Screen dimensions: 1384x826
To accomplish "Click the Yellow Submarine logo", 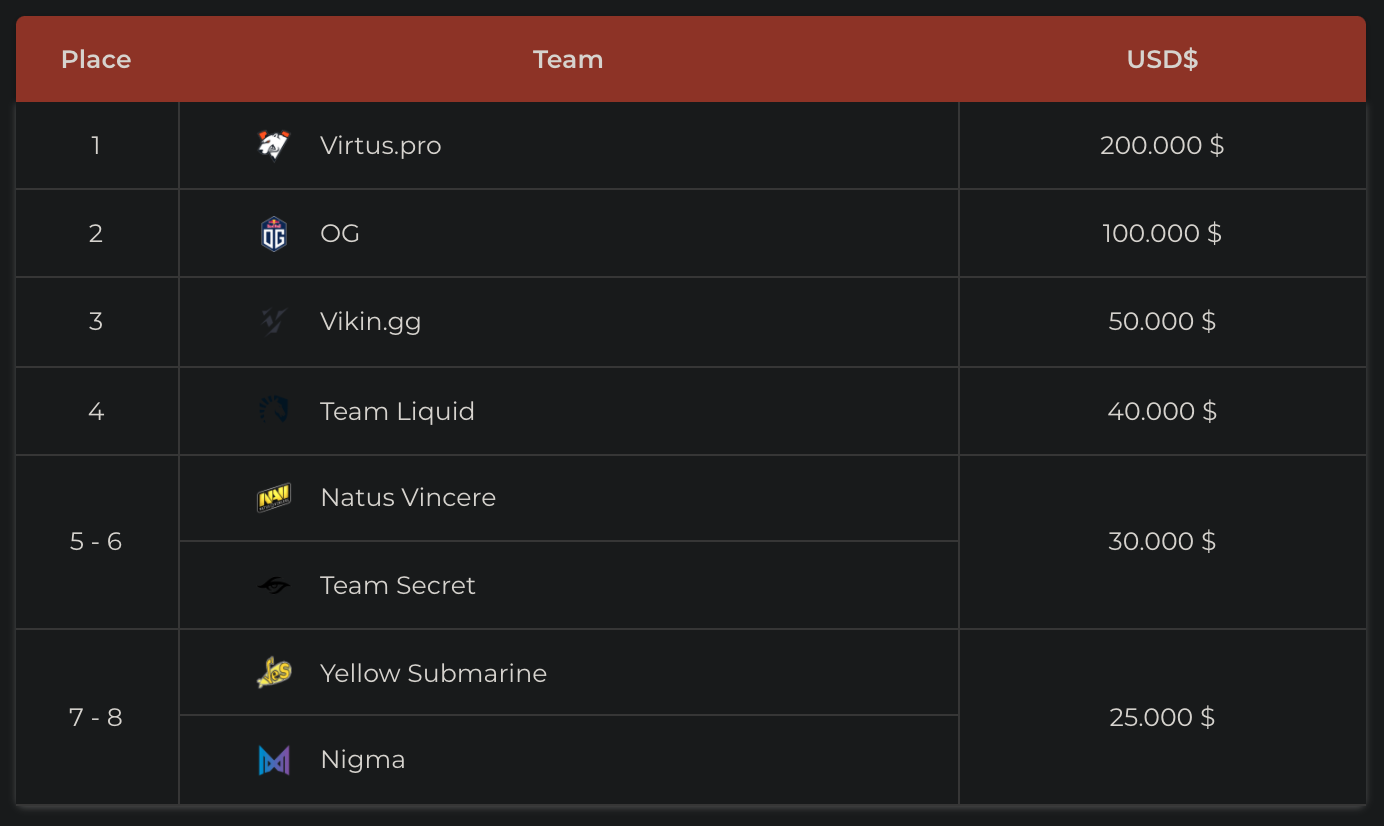I will 273,673.
